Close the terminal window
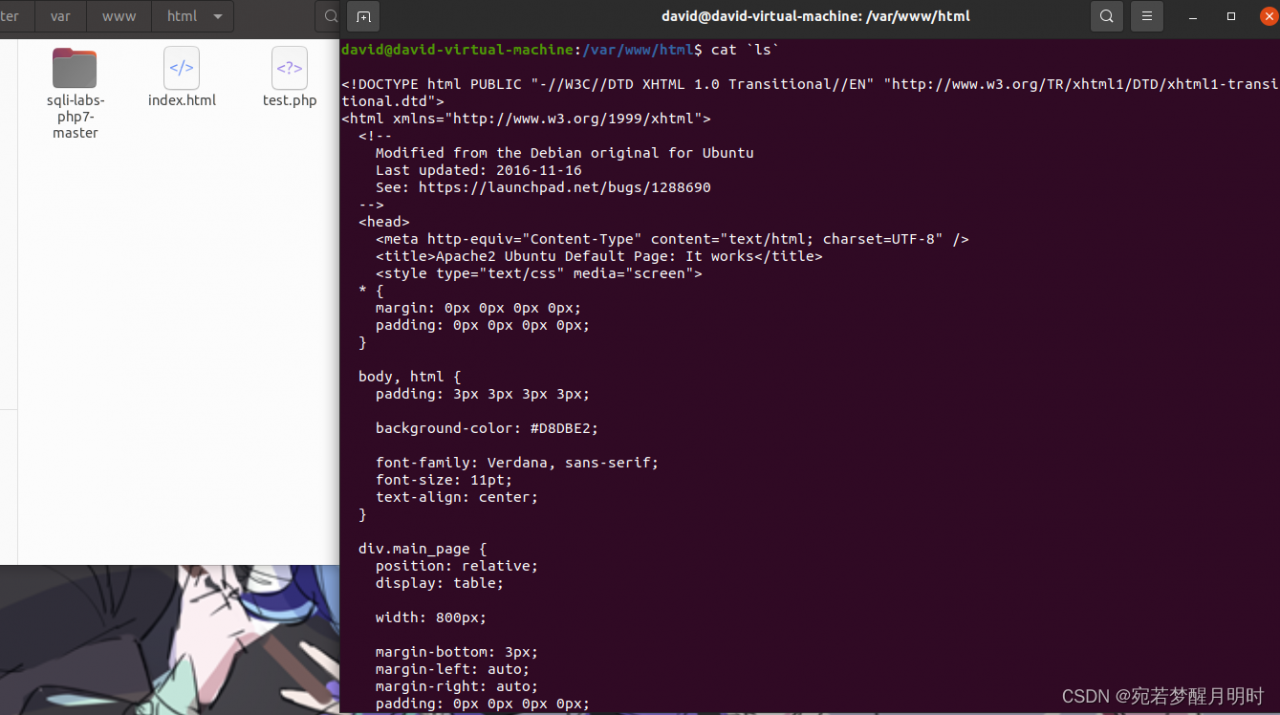1280x715 pixels. [x=1270, y=16]
